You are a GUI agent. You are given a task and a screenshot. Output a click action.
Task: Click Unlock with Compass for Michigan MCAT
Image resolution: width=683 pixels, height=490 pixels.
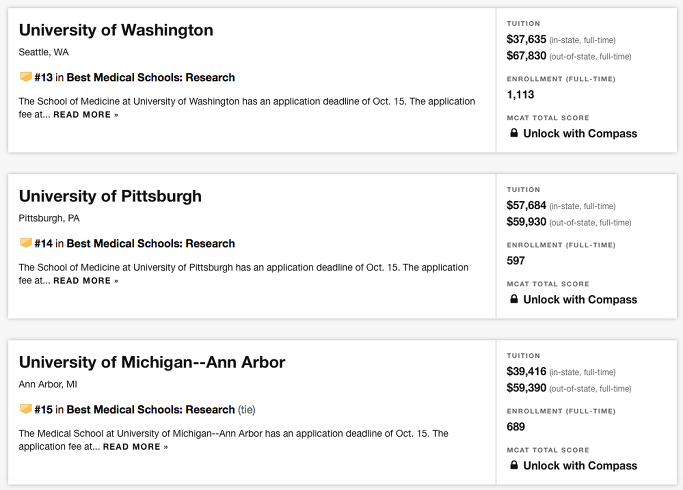[580, 465]
